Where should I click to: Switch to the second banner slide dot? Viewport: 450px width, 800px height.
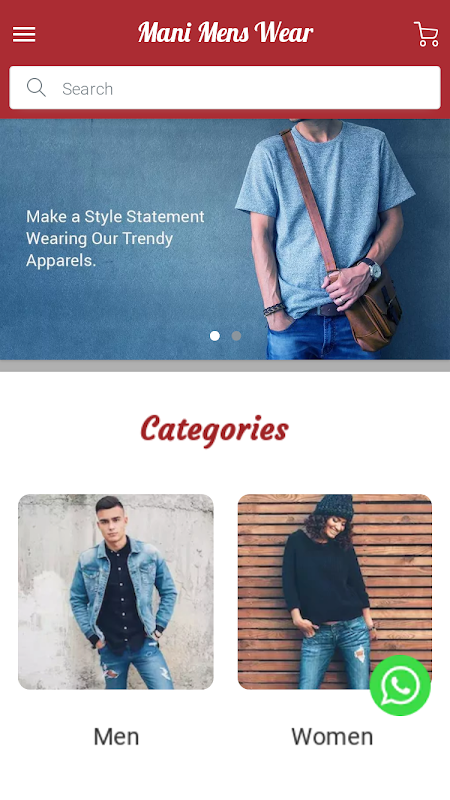236,336
